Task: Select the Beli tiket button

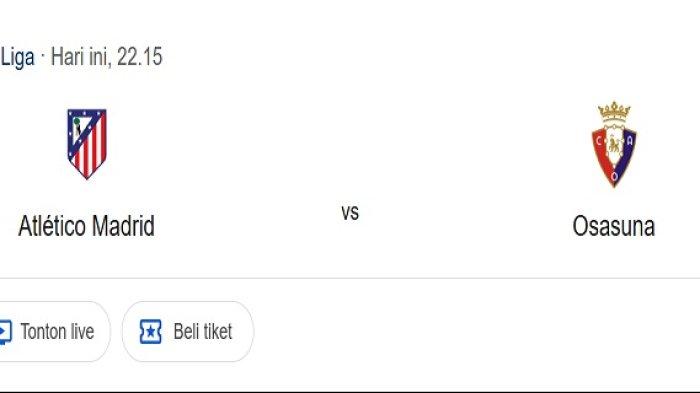Action: click(x=188, y=331)
